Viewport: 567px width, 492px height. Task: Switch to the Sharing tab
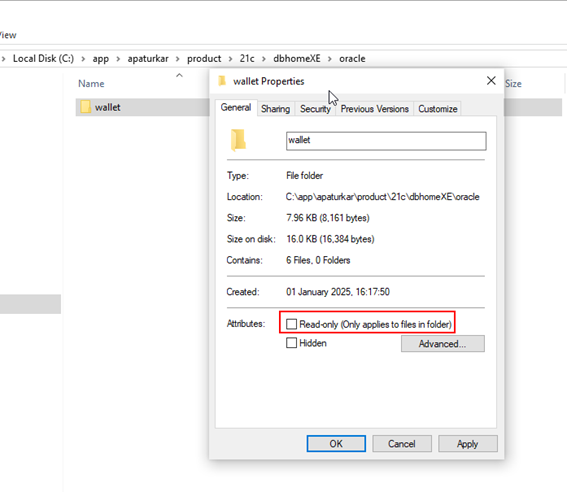[x=276, y=109]
